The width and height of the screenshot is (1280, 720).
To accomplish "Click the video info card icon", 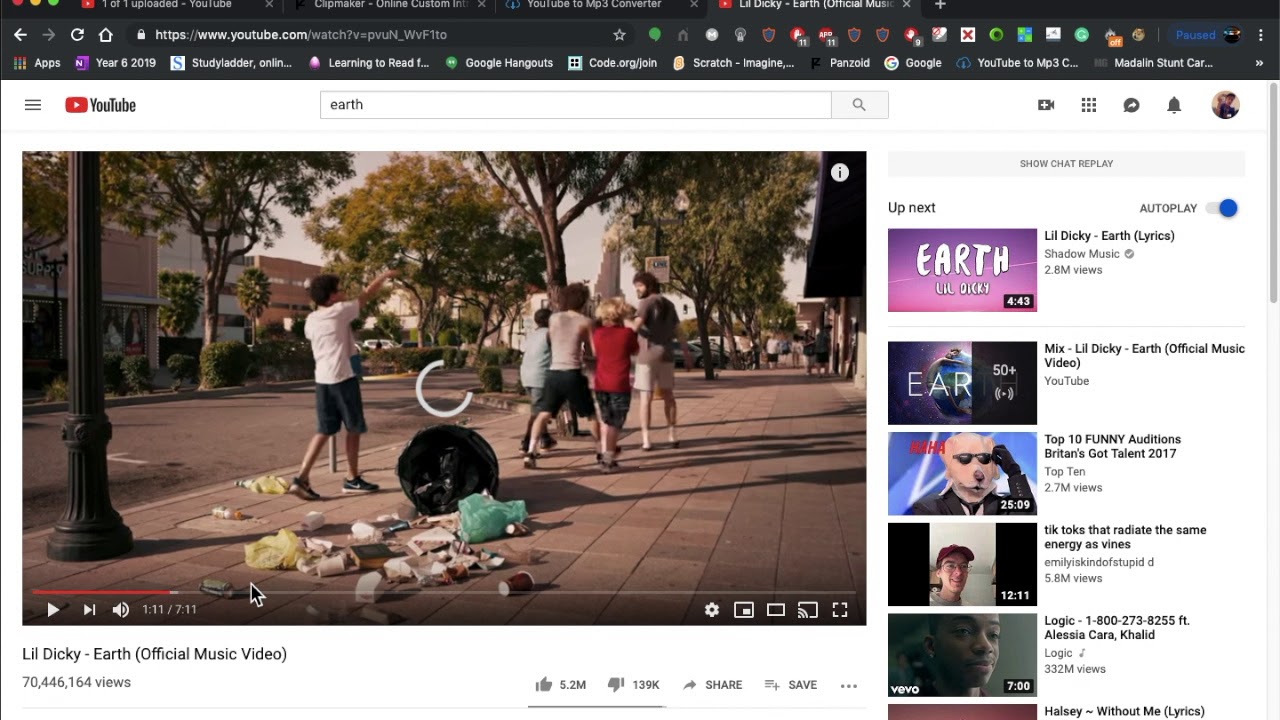I will [840, 172].
